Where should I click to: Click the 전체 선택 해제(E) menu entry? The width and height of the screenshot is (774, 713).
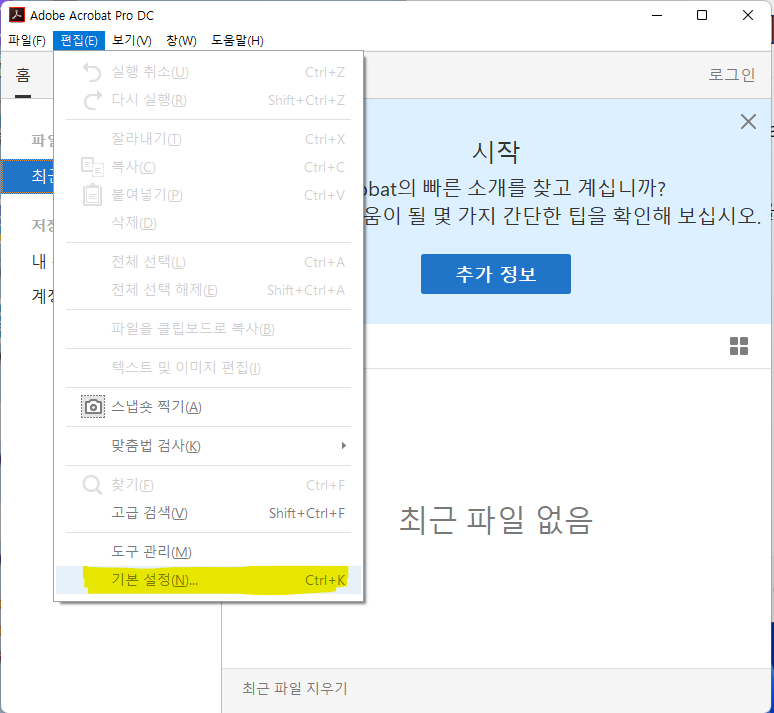click(208, 290)
